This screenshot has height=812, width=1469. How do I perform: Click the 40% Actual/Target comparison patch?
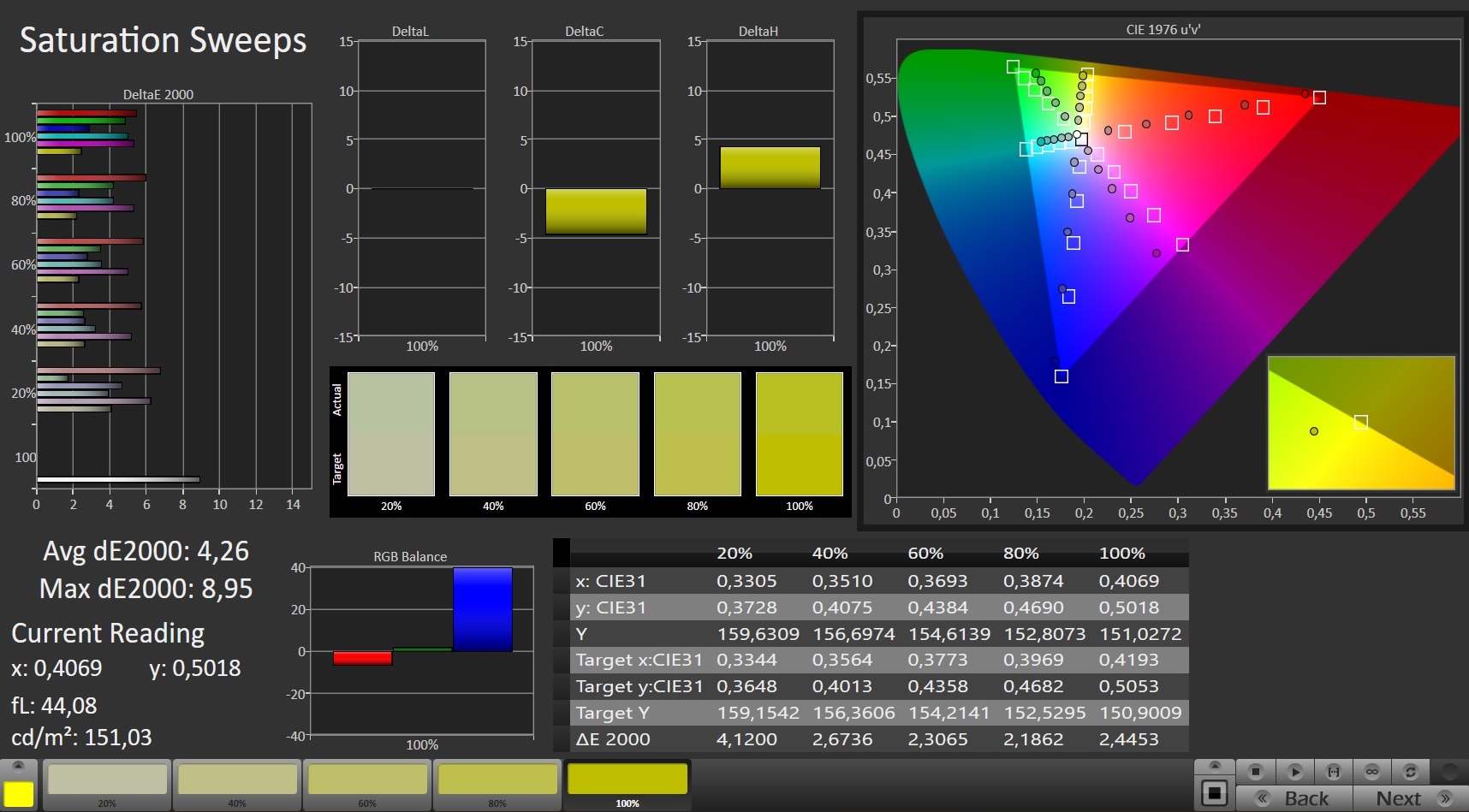(493, 434)
